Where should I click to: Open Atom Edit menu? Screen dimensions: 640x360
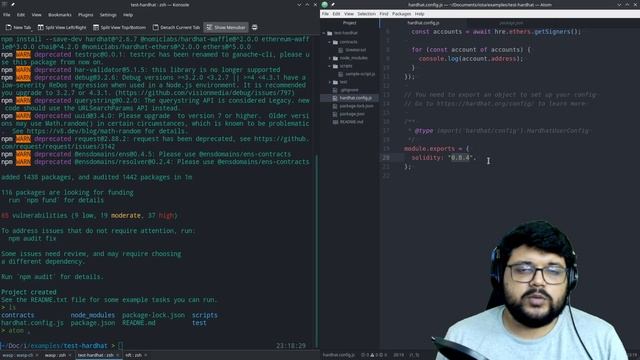coord(336,14)
